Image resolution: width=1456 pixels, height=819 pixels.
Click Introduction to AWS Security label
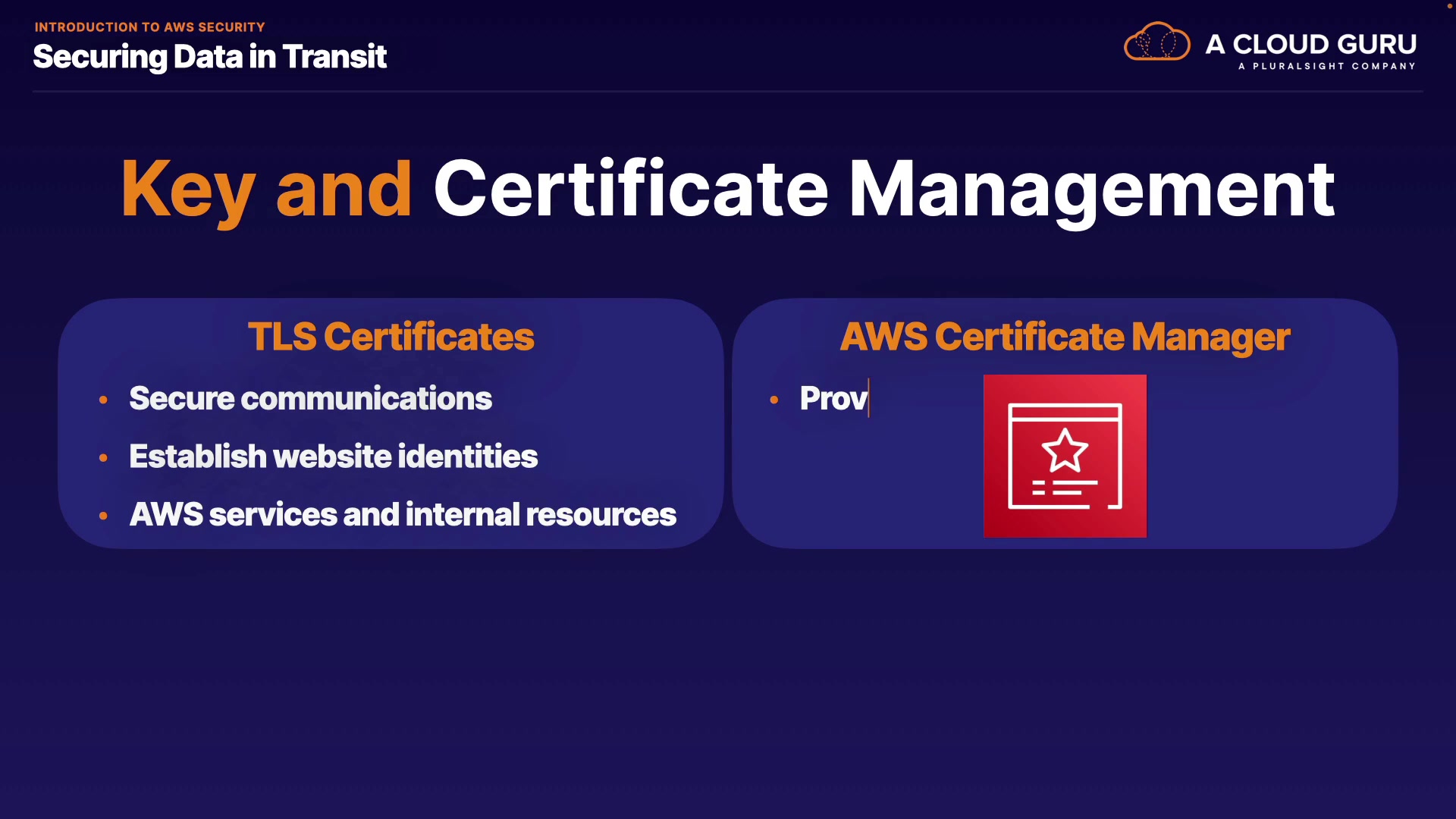click(149, 27)
